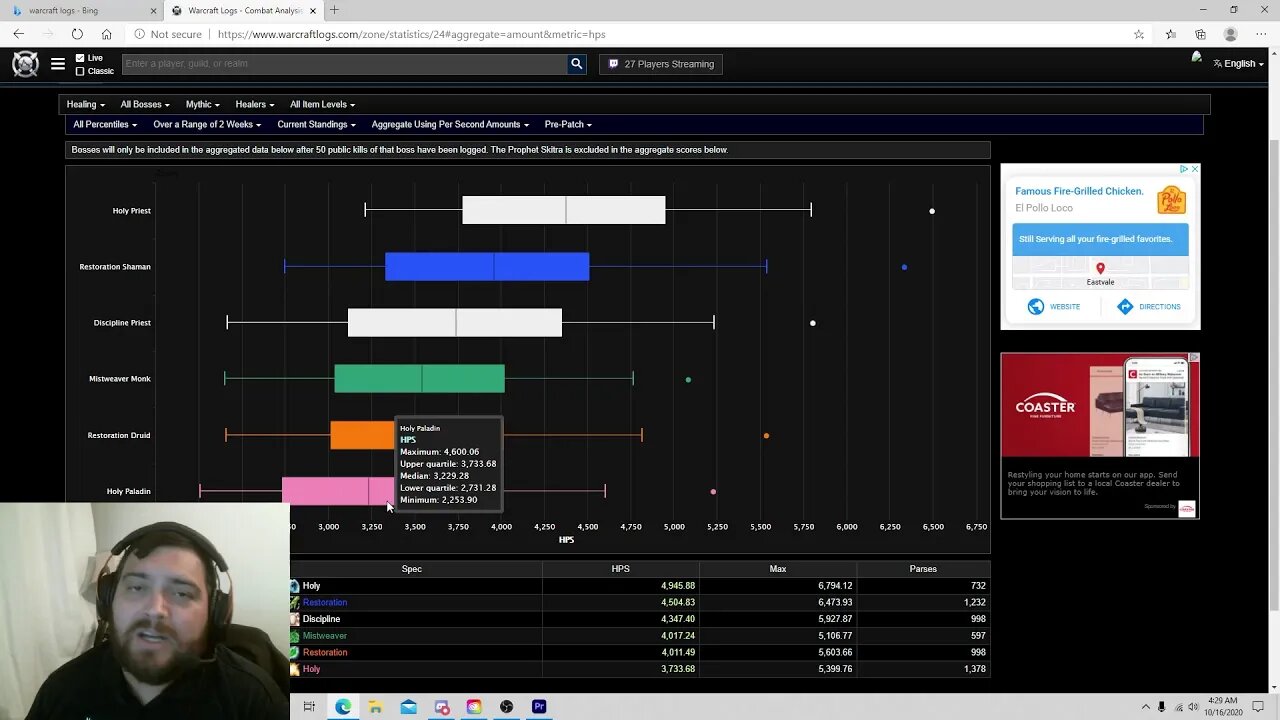Open the Shaman Restoration link in the table
1280x720 pixels.
(325, 603)
